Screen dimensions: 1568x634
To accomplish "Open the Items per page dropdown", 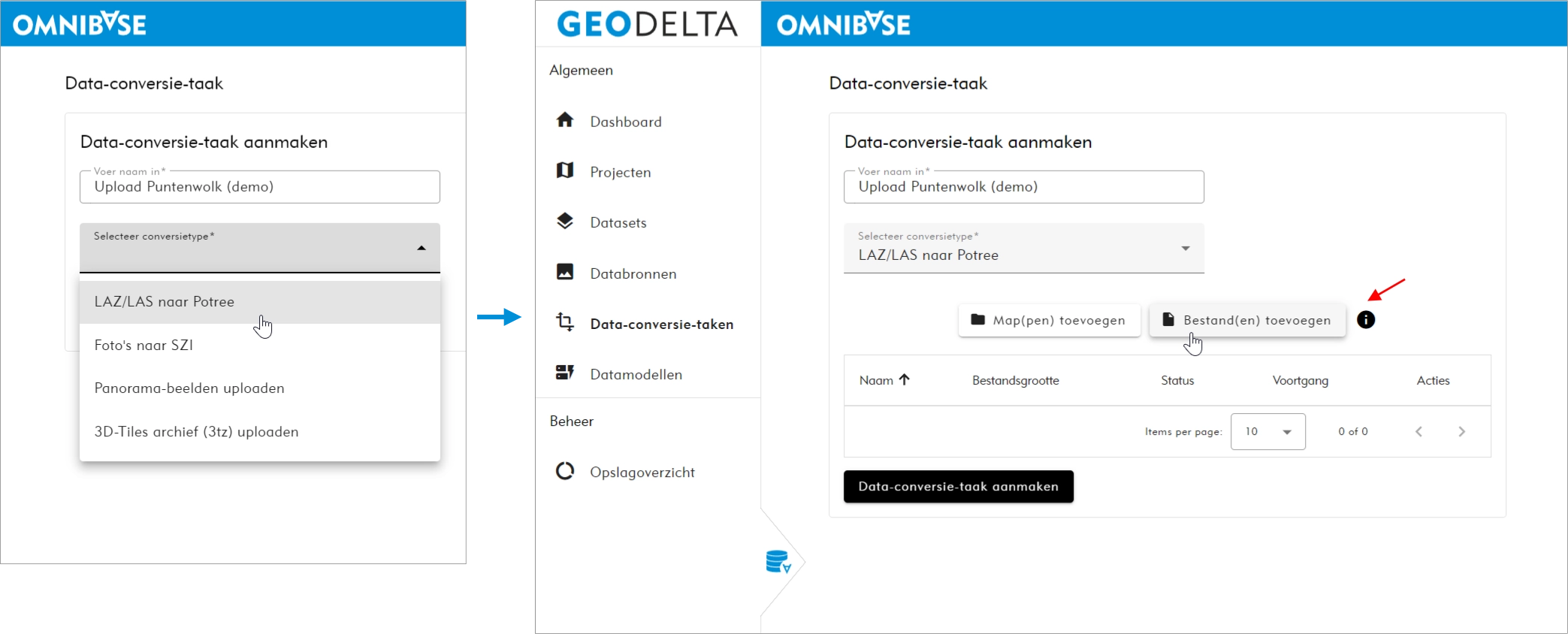I will [x=1267, y=432].
